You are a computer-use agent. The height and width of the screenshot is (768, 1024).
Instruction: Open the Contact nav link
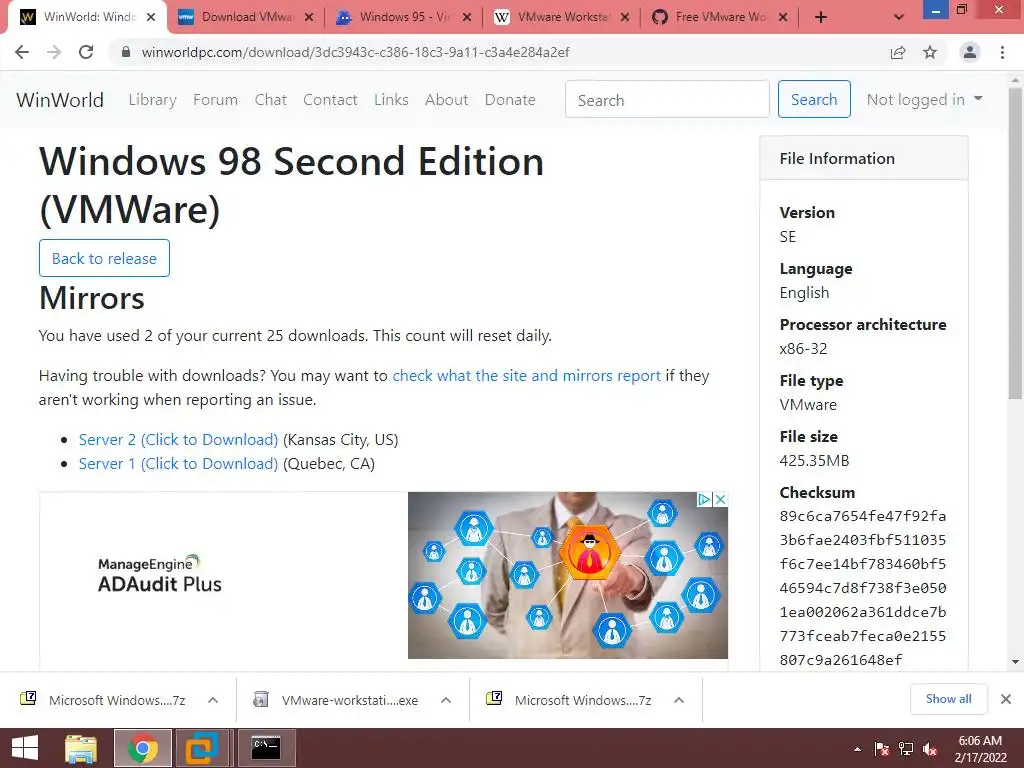(330, 100)
